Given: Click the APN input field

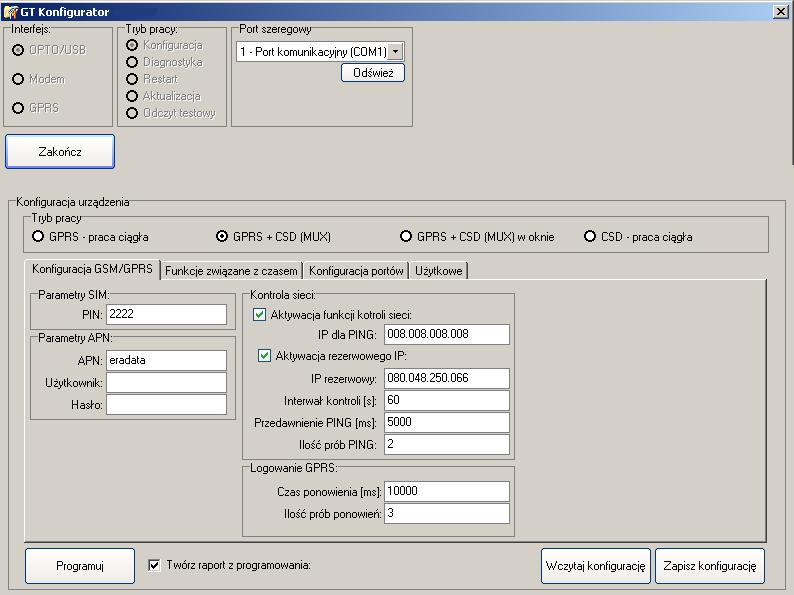Looking at the screenshot, I should 166,361.
